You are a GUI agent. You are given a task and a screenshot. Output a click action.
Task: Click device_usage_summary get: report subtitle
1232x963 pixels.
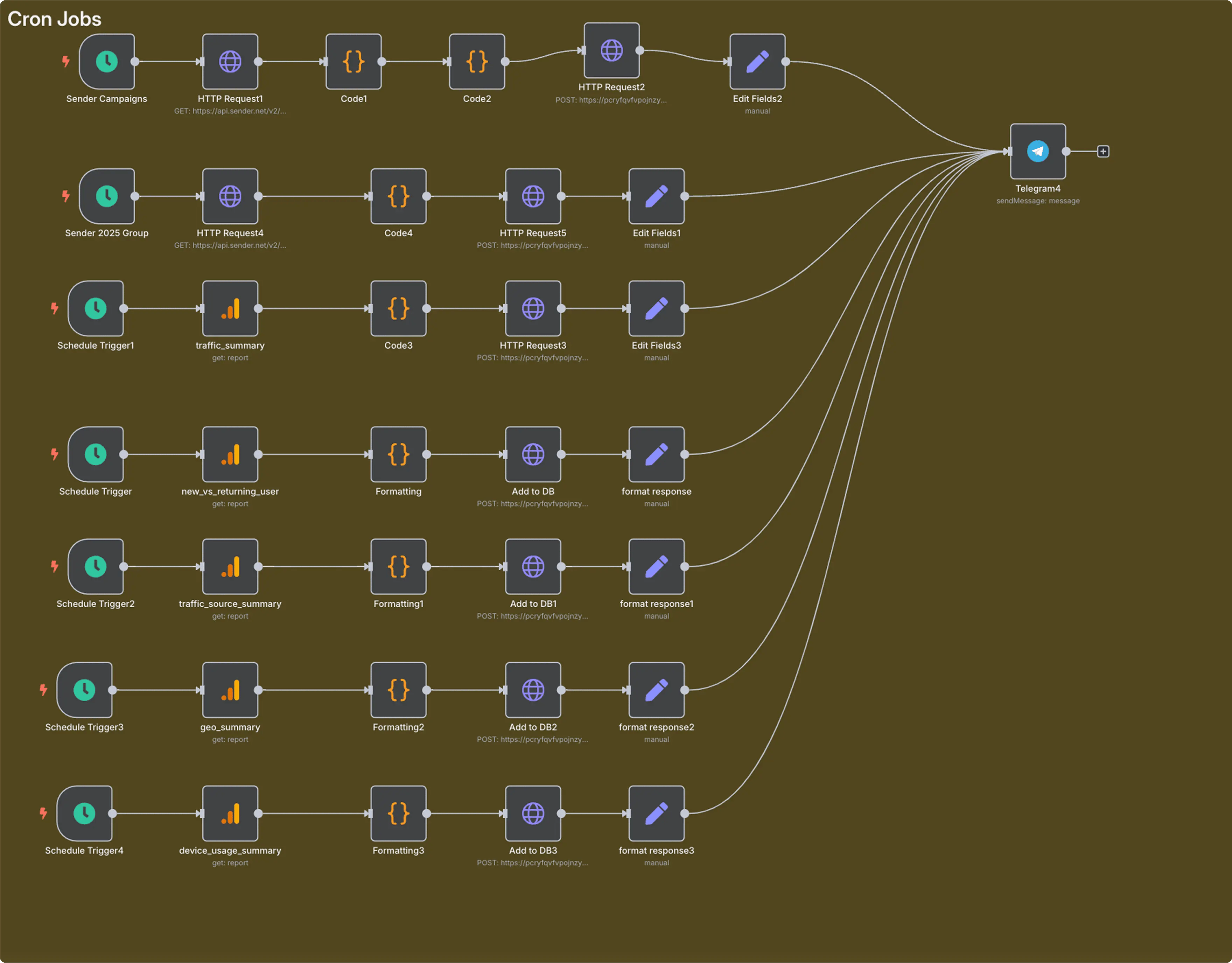[230, 863]
